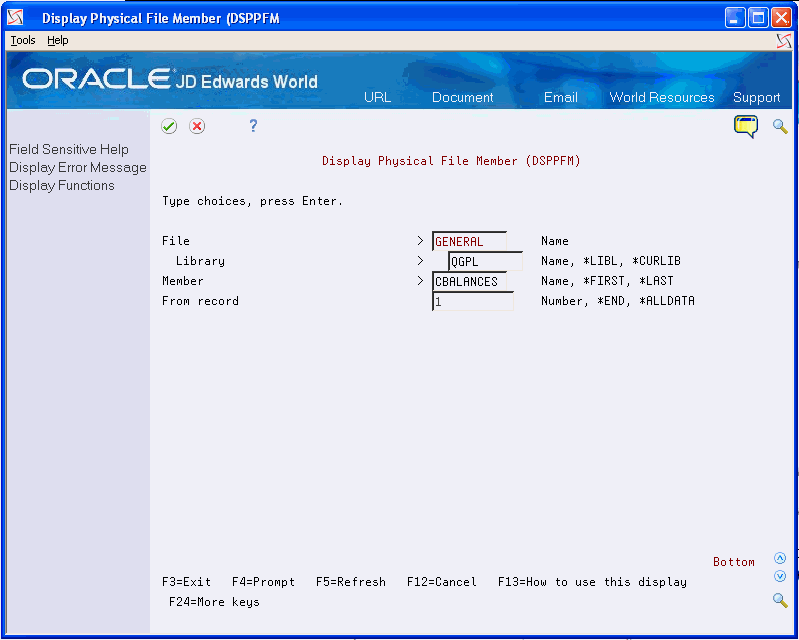Click F13=How to use this display

click(x=592, y=582)
